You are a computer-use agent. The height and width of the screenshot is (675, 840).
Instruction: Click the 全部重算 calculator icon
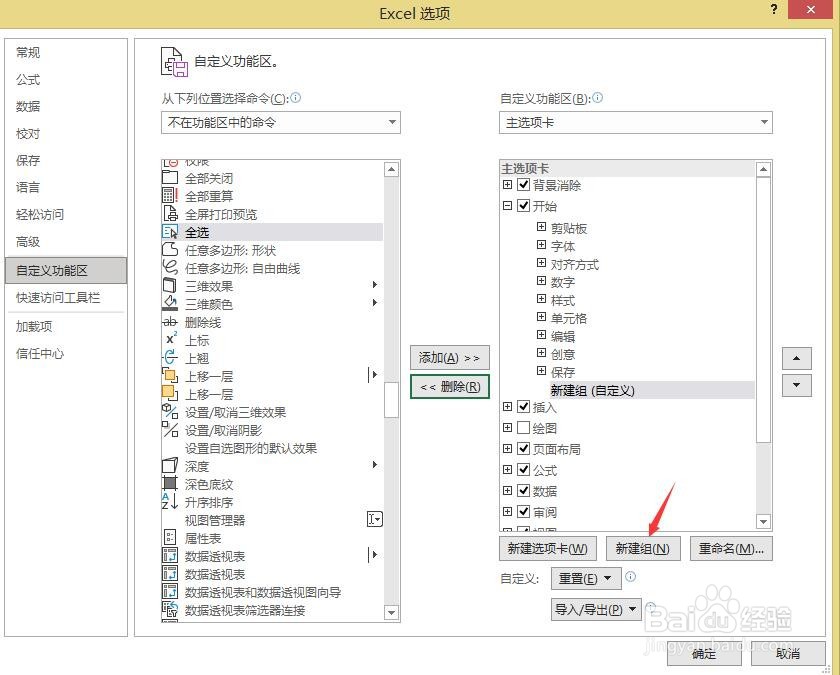pos(170,196)
